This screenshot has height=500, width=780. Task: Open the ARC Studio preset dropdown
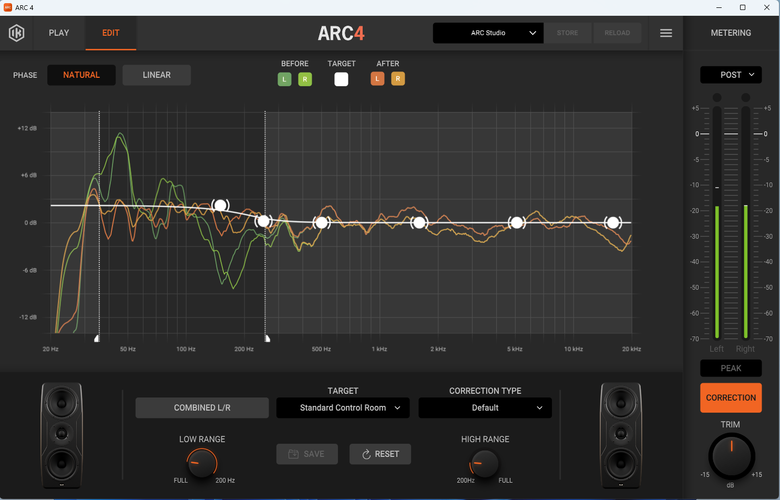[x=488, y=33]
